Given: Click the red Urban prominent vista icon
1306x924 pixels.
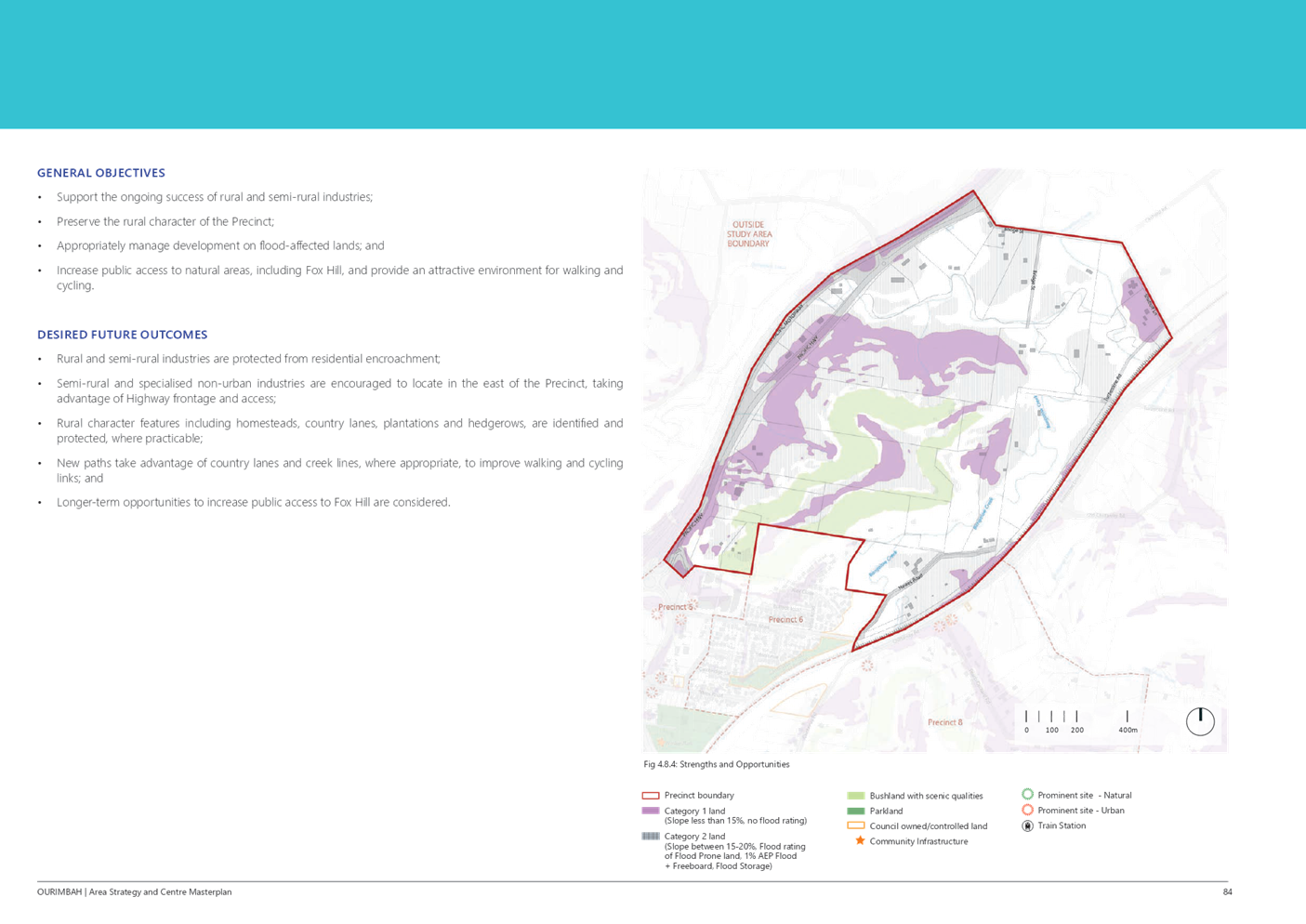Looking at the screenshot, I should tap(1028, 811).
